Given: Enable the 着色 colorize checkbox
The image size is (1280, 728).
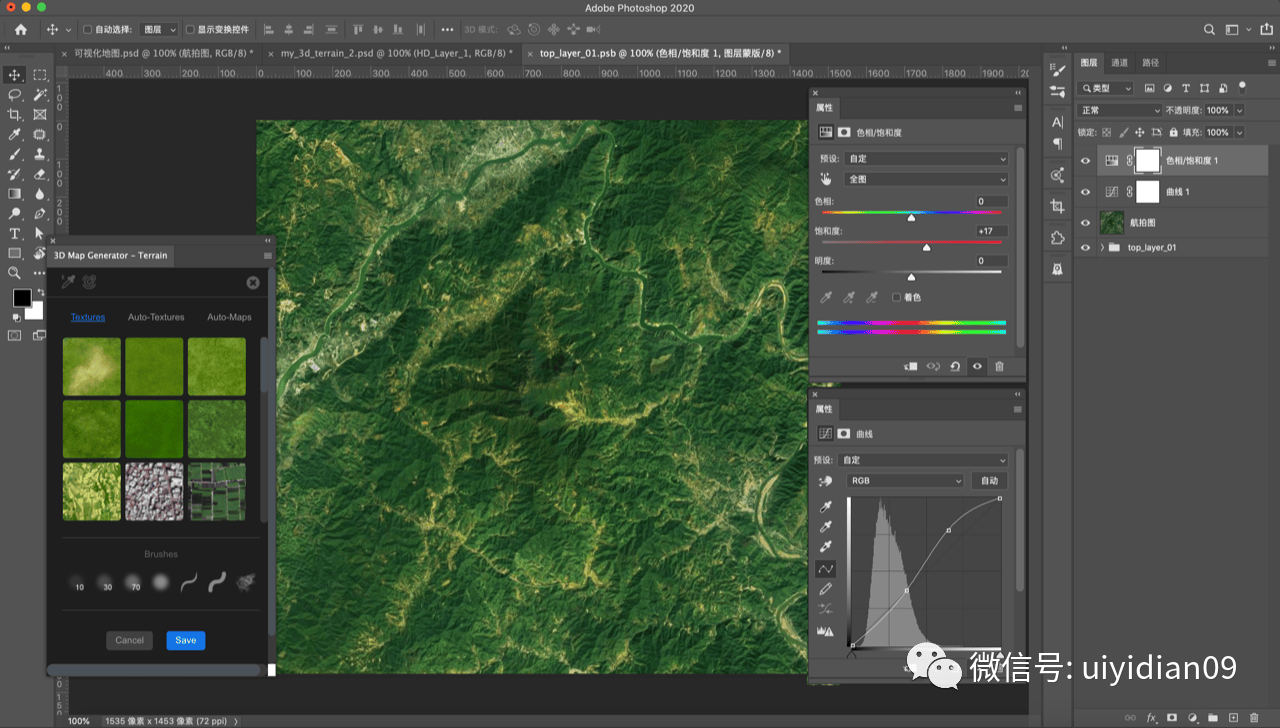Looking at the screenshot, I should tap(896, 297).
